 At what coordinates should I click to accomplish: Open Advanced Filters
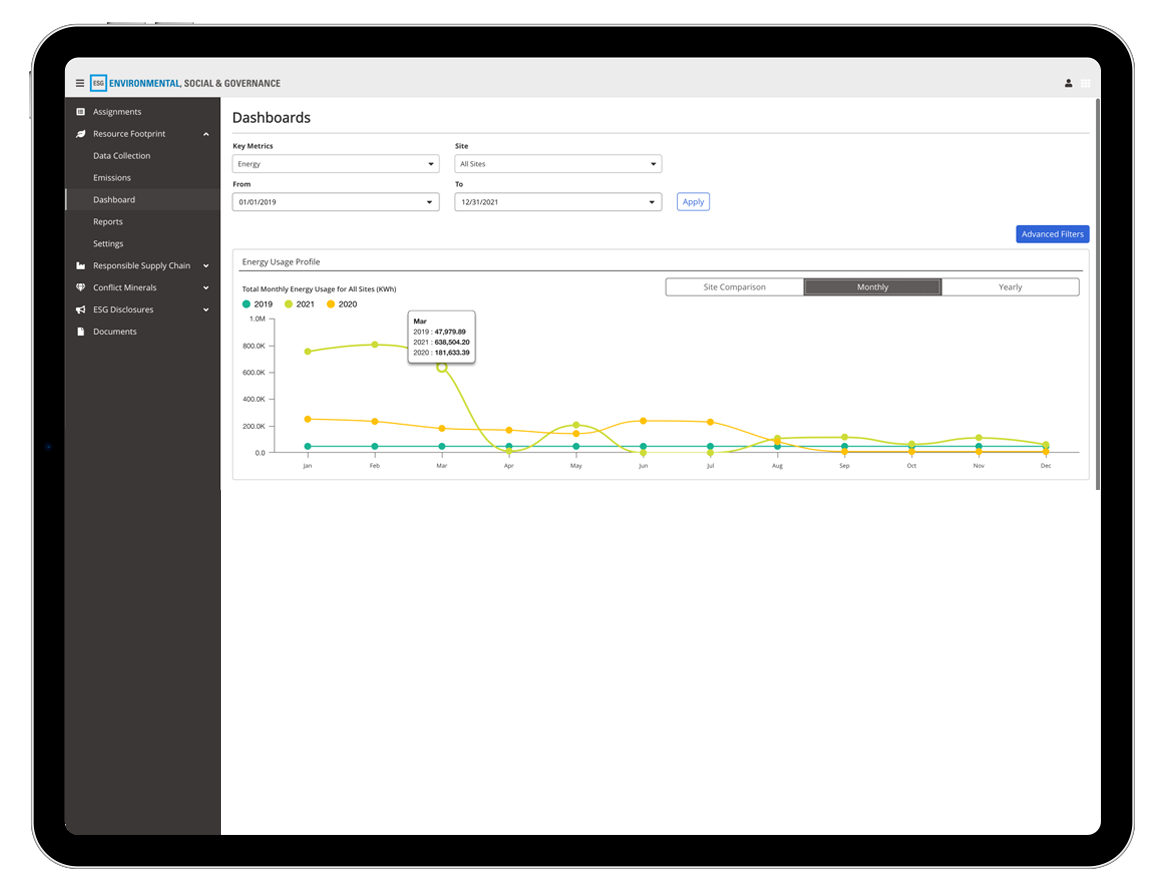click(x=1052, y=233)
